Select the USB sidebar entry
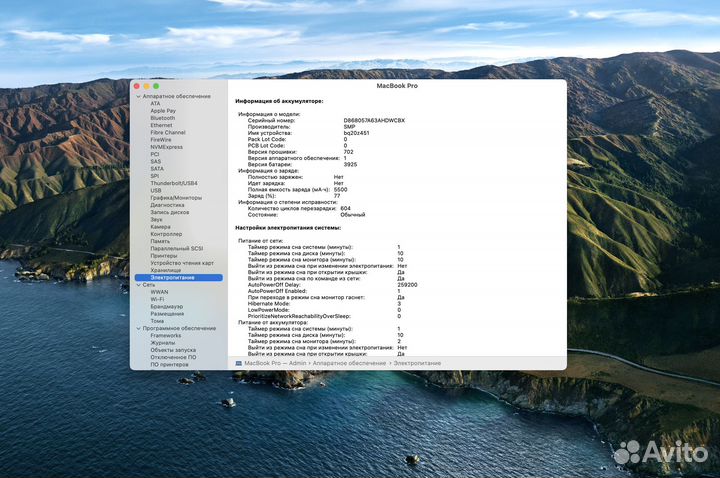 click(156, 190)
